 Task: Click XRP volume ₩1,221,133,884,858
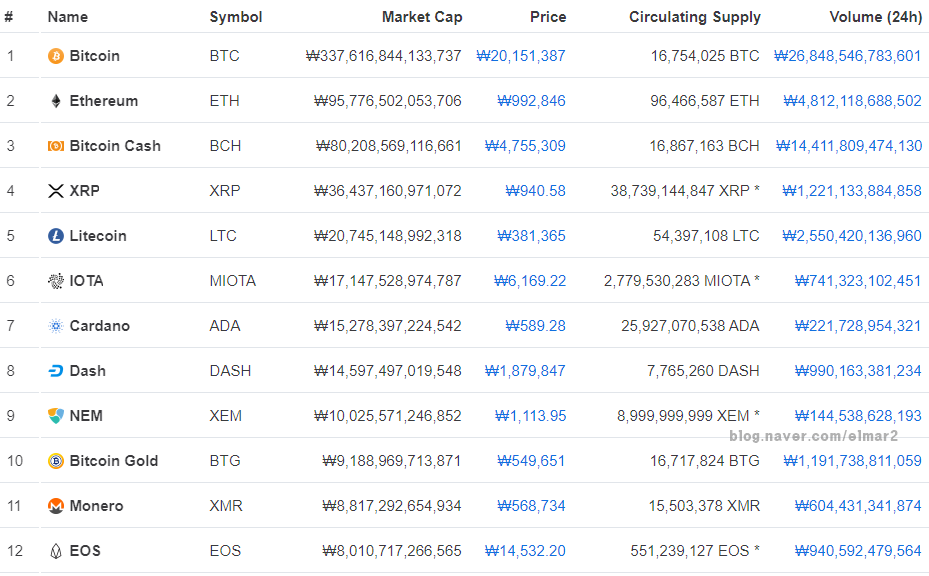click(x=852, y=191)
